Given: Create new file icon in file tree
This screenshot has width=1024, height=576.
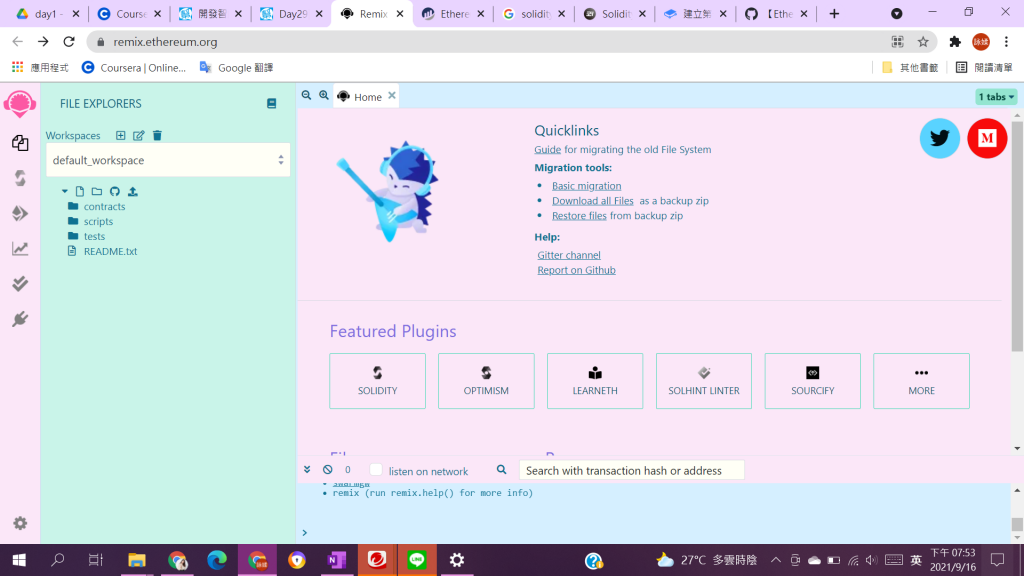Looking at the screenshot, I should pyautogui.click(x=80, y=191).
